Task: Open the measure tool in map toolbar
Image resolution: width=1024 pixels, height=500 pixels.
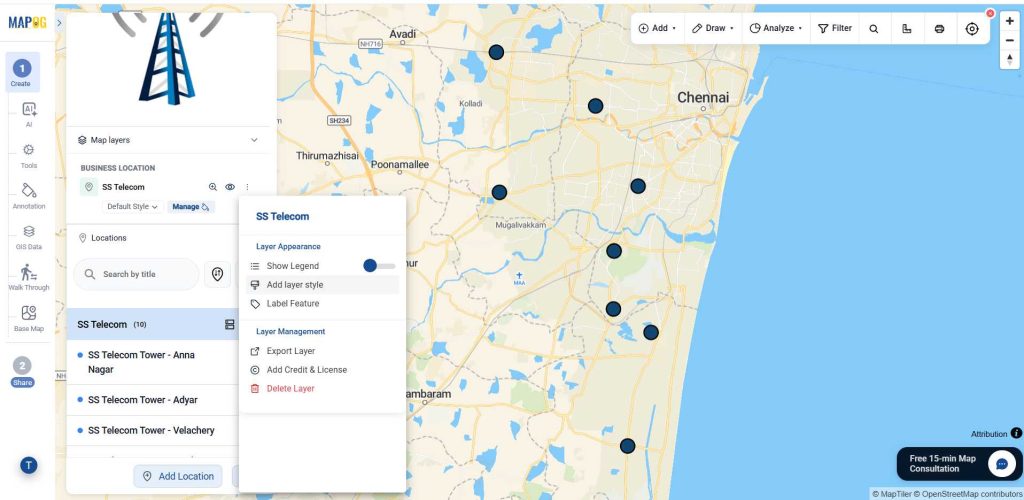Action: 906,29
